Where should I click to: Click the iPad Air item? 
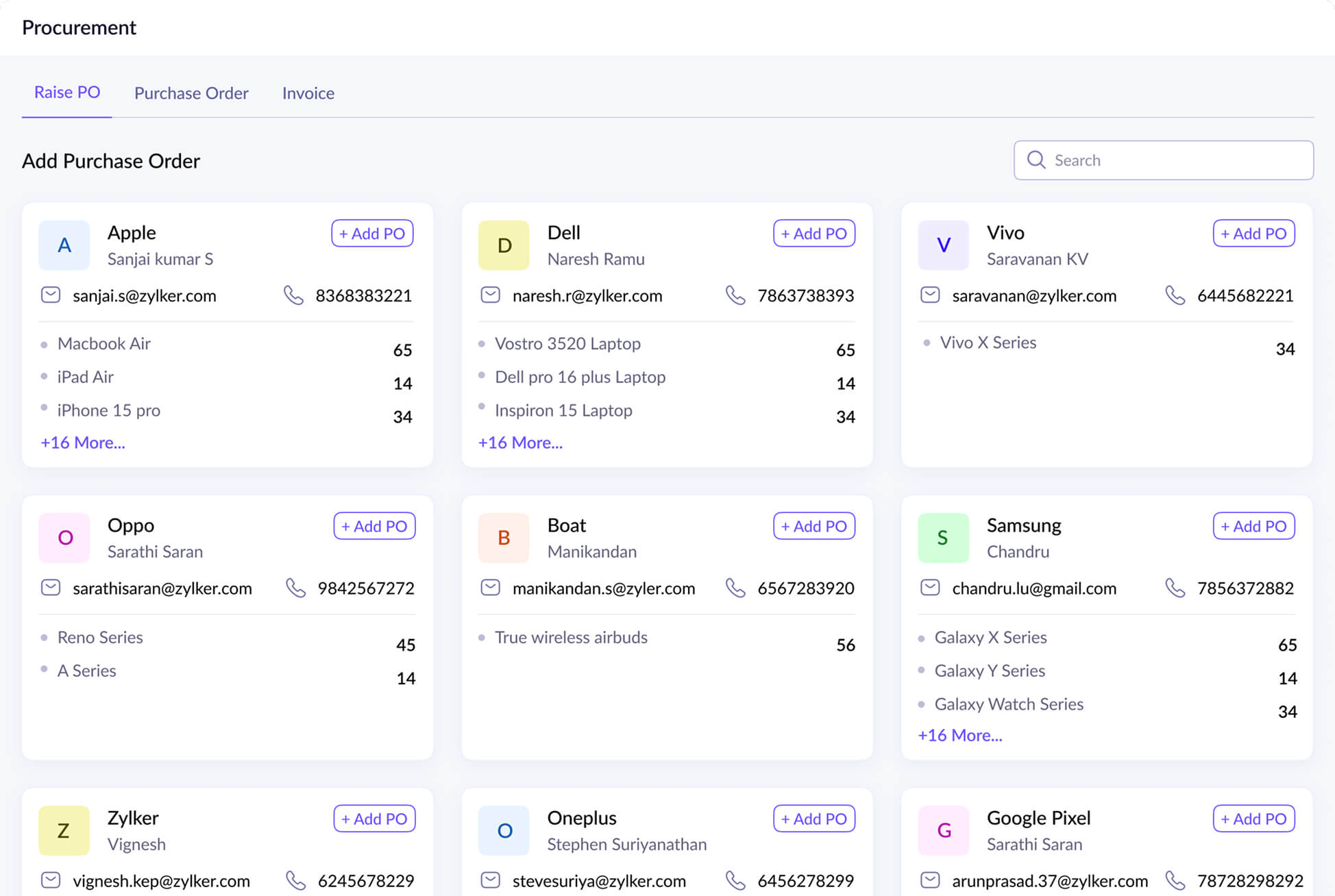pyautogui.click(x=85, y=377)
